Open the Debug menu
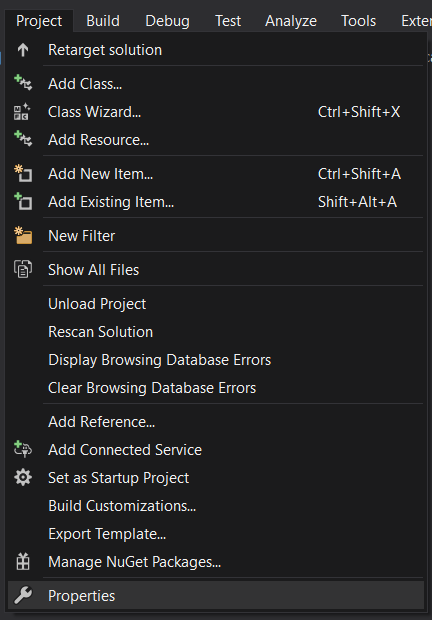 tap(167, 21)
